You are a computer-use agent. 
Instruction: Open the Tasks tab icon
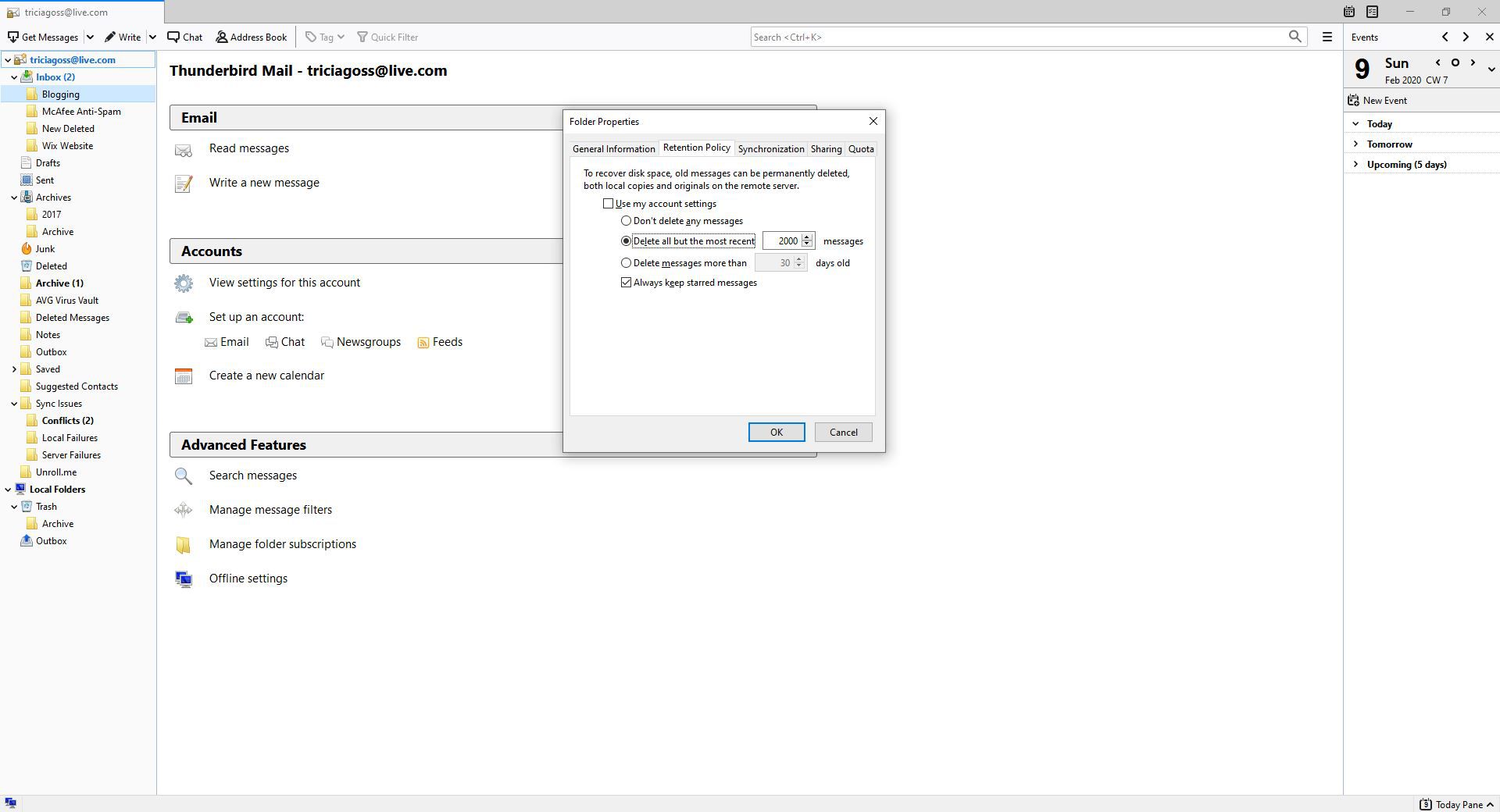pos(1372,12)
